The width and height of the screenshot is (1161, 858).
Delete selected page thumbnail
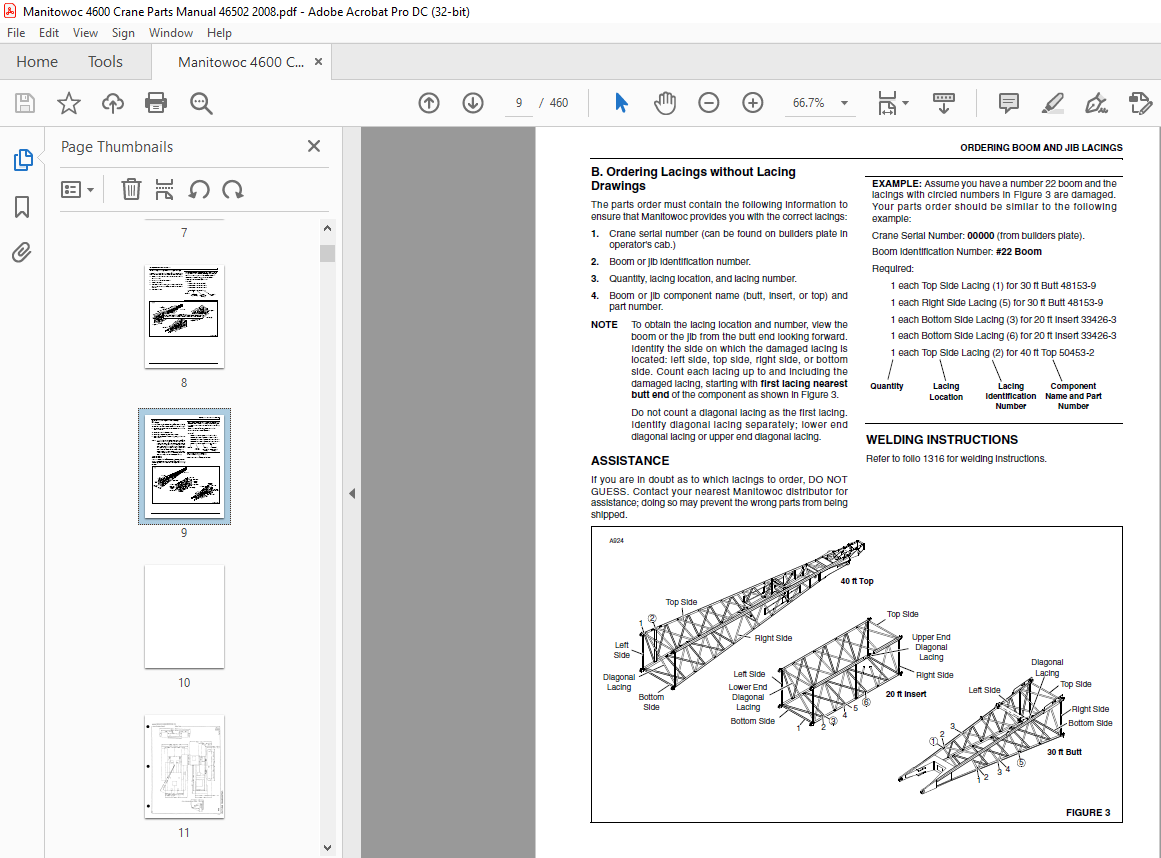(131, 190)
